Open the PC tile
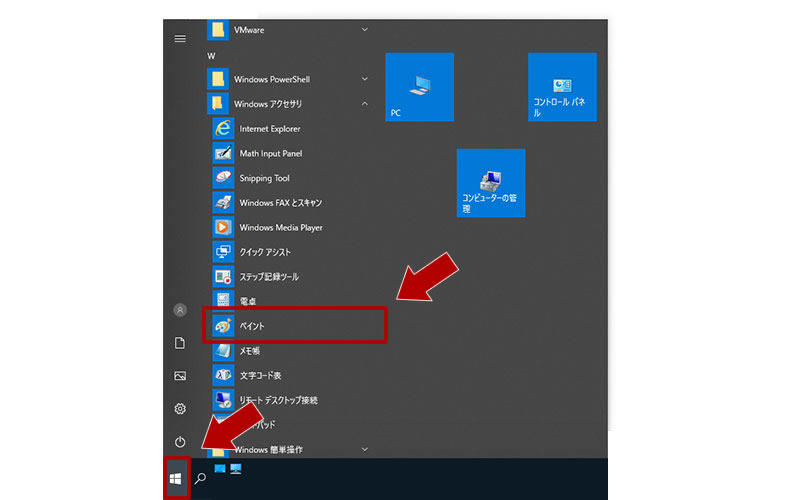The width and height of the screenshot is (800, 500). 419,87
